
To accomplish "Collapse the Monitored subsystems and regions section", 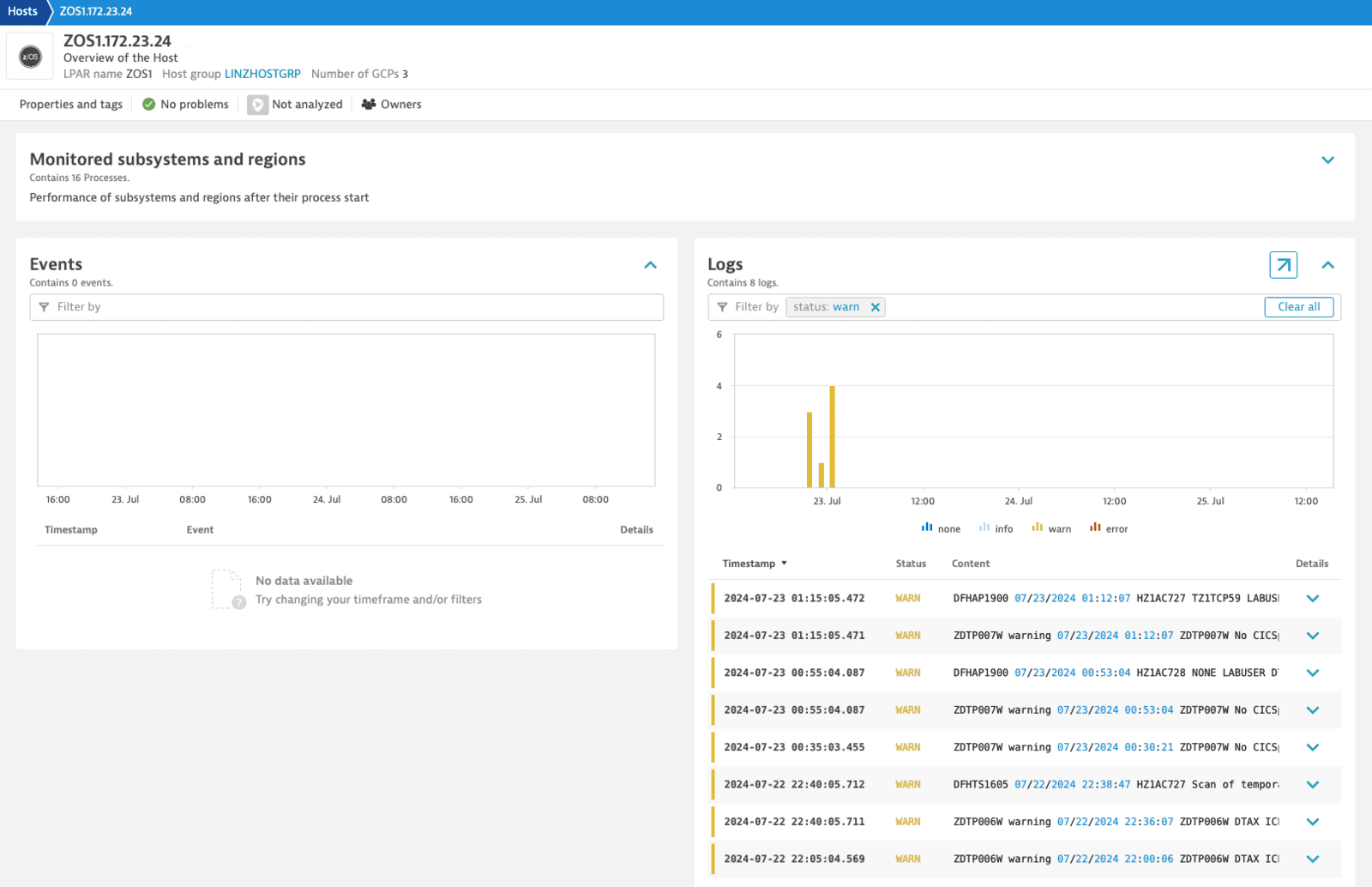I will [x=1328, y=160].
